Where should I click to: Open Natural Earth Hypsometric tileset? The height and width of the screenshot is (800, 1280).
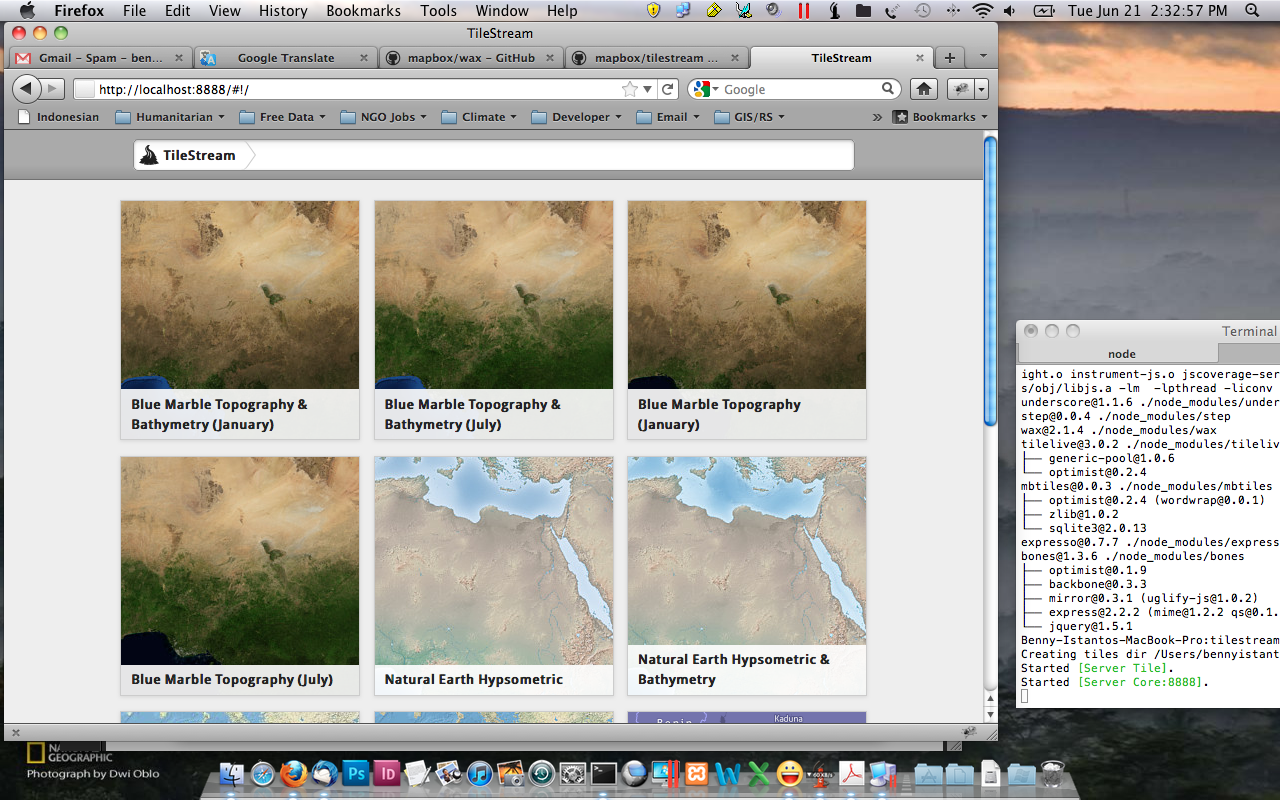[x=493, y=575]
